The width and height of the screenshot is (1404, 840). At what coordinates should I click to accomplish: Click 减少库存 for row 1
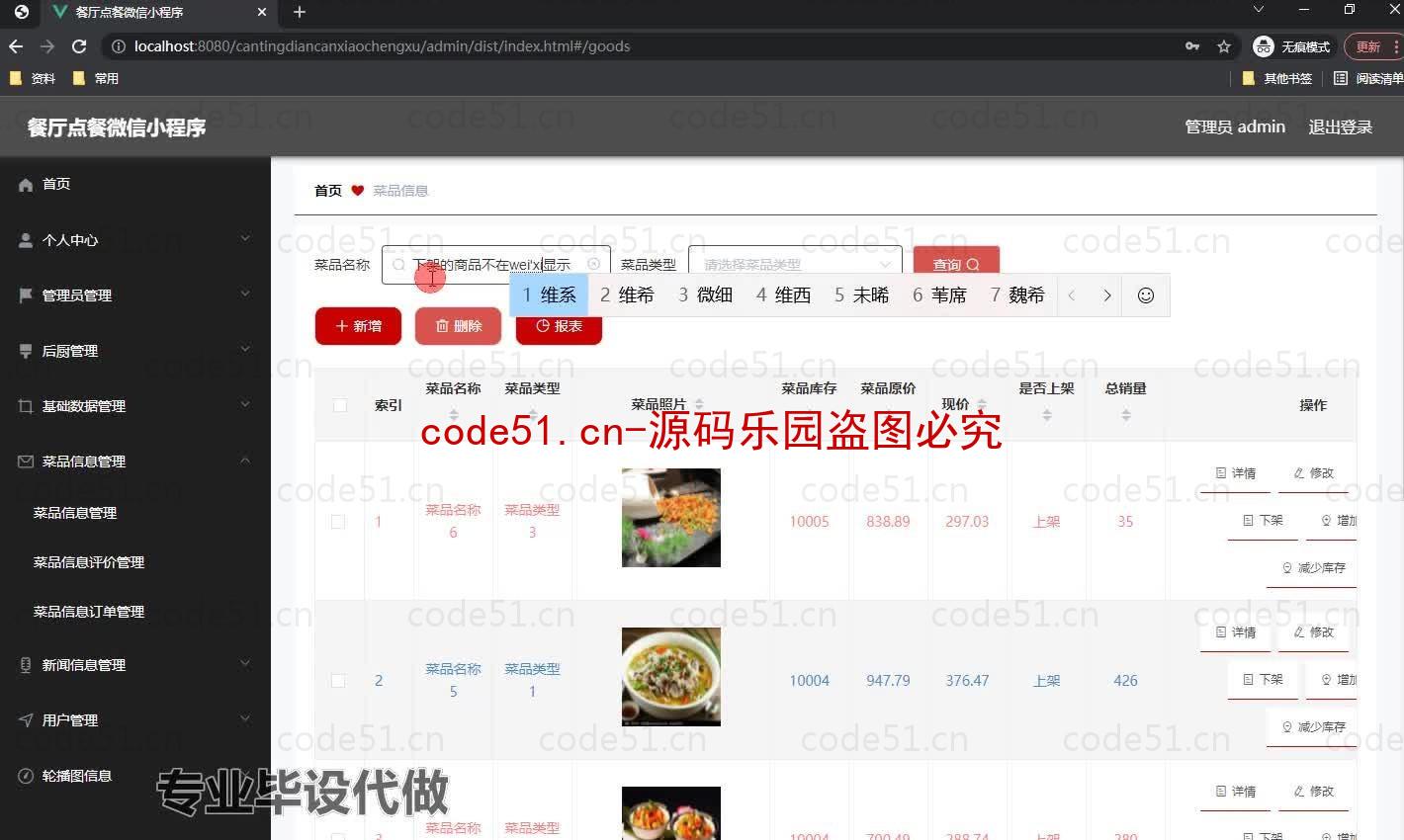(x=1313, y=568)
